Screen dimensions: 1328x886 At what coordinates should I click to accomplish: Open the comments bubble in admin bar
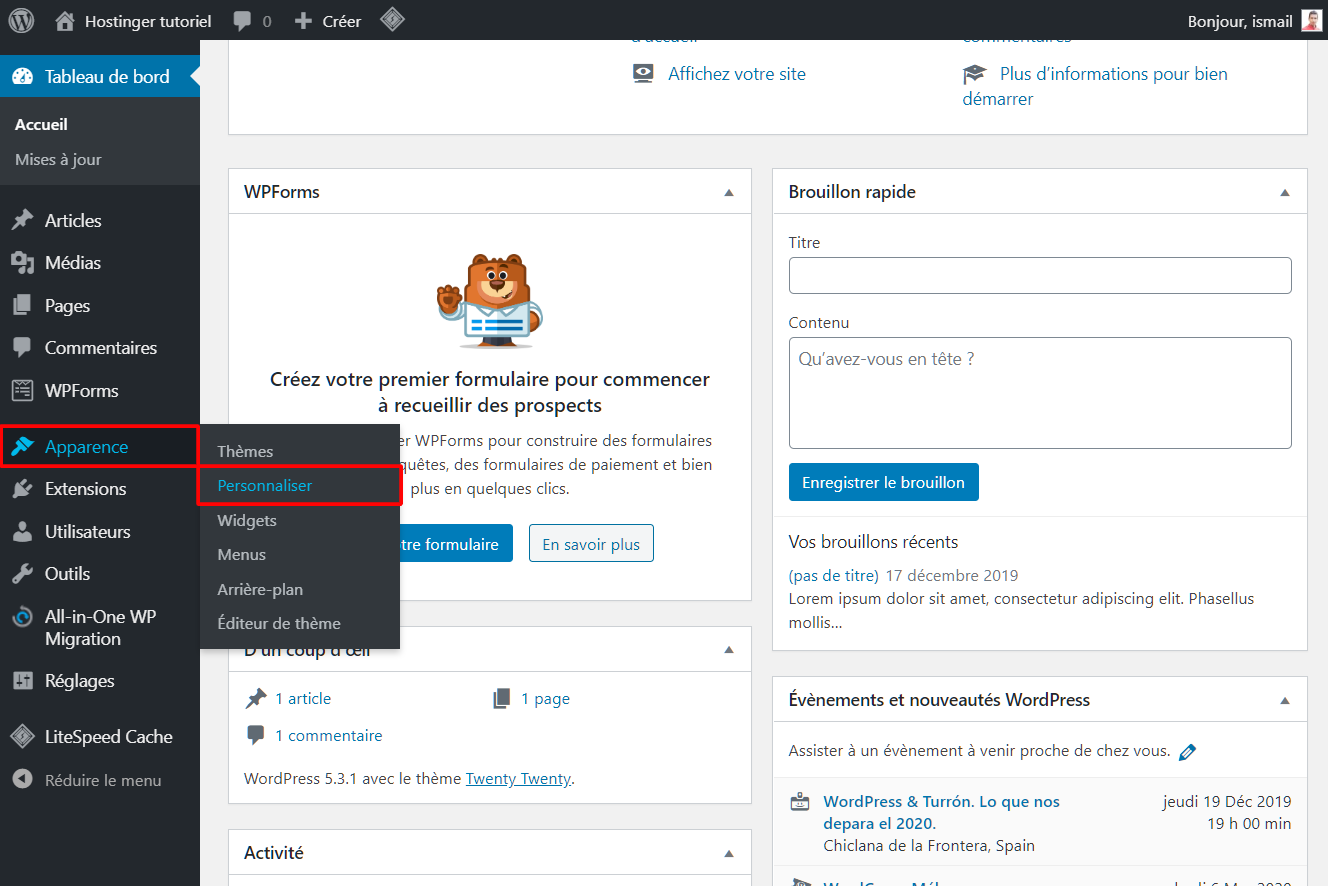click(x=251, y=19)
